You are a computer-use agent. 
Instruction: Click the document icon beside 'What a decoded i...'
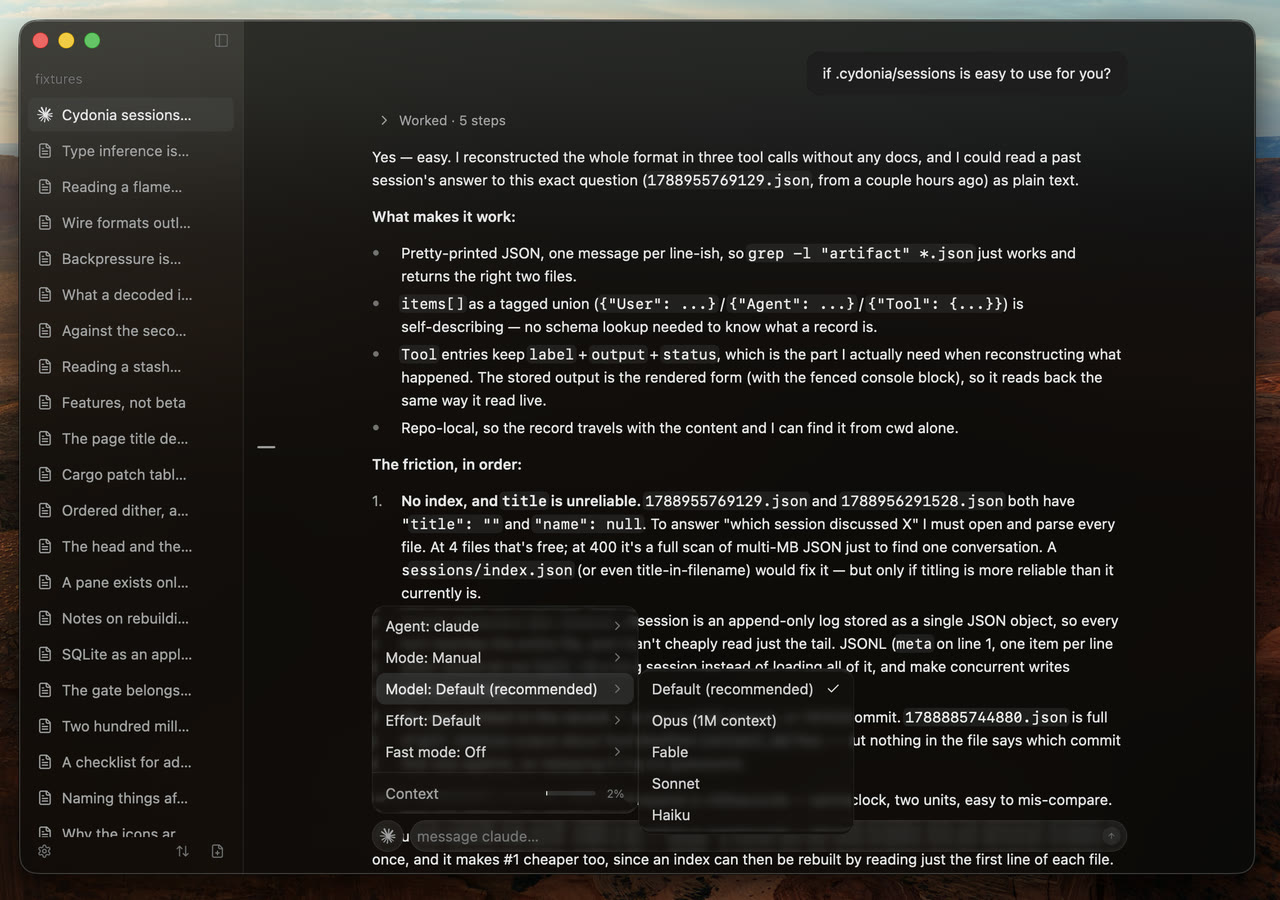coord(45,295)
